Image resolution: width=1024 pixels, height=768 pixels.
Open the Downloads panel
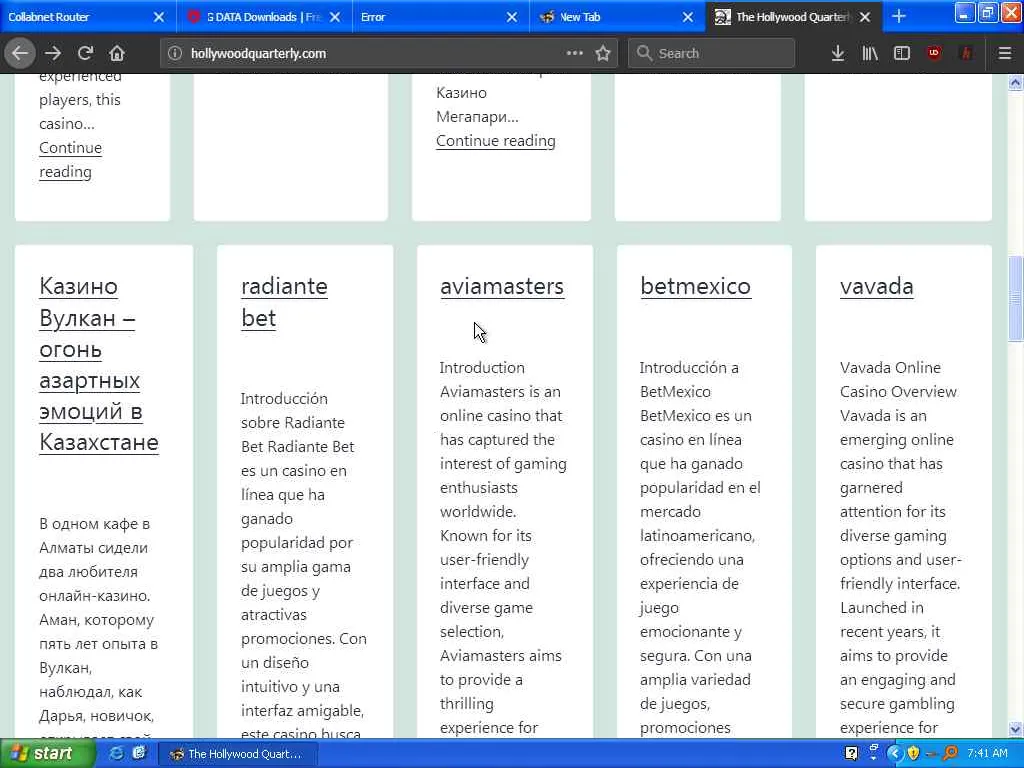click(837, 53)
